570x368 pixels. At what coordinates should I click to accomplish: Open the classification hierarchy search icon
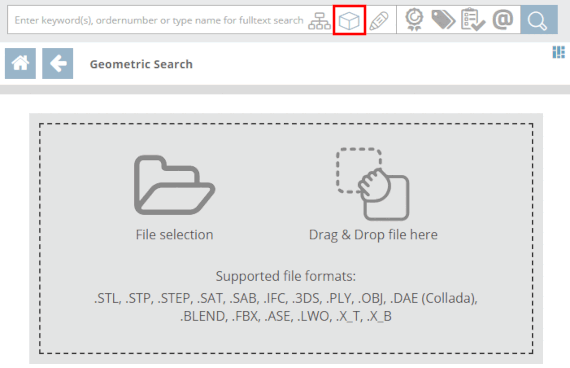click(319, 21)
